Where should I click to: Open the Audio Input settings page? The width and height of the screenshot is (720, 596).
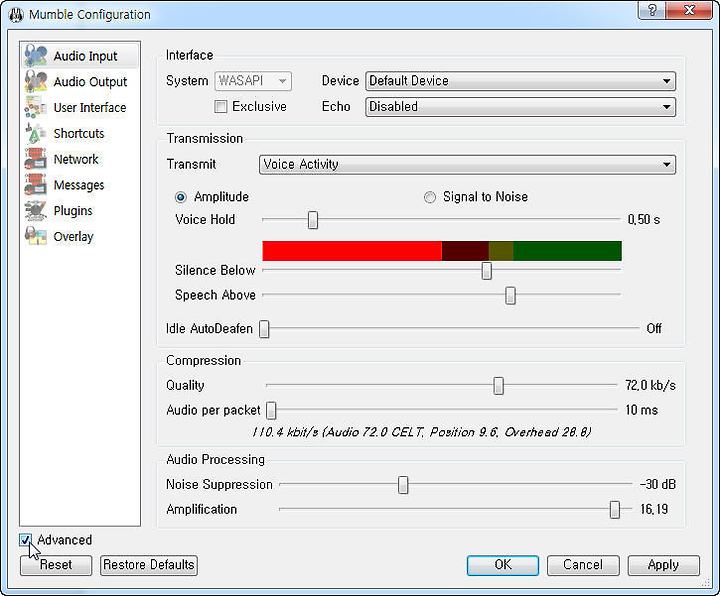80,56
